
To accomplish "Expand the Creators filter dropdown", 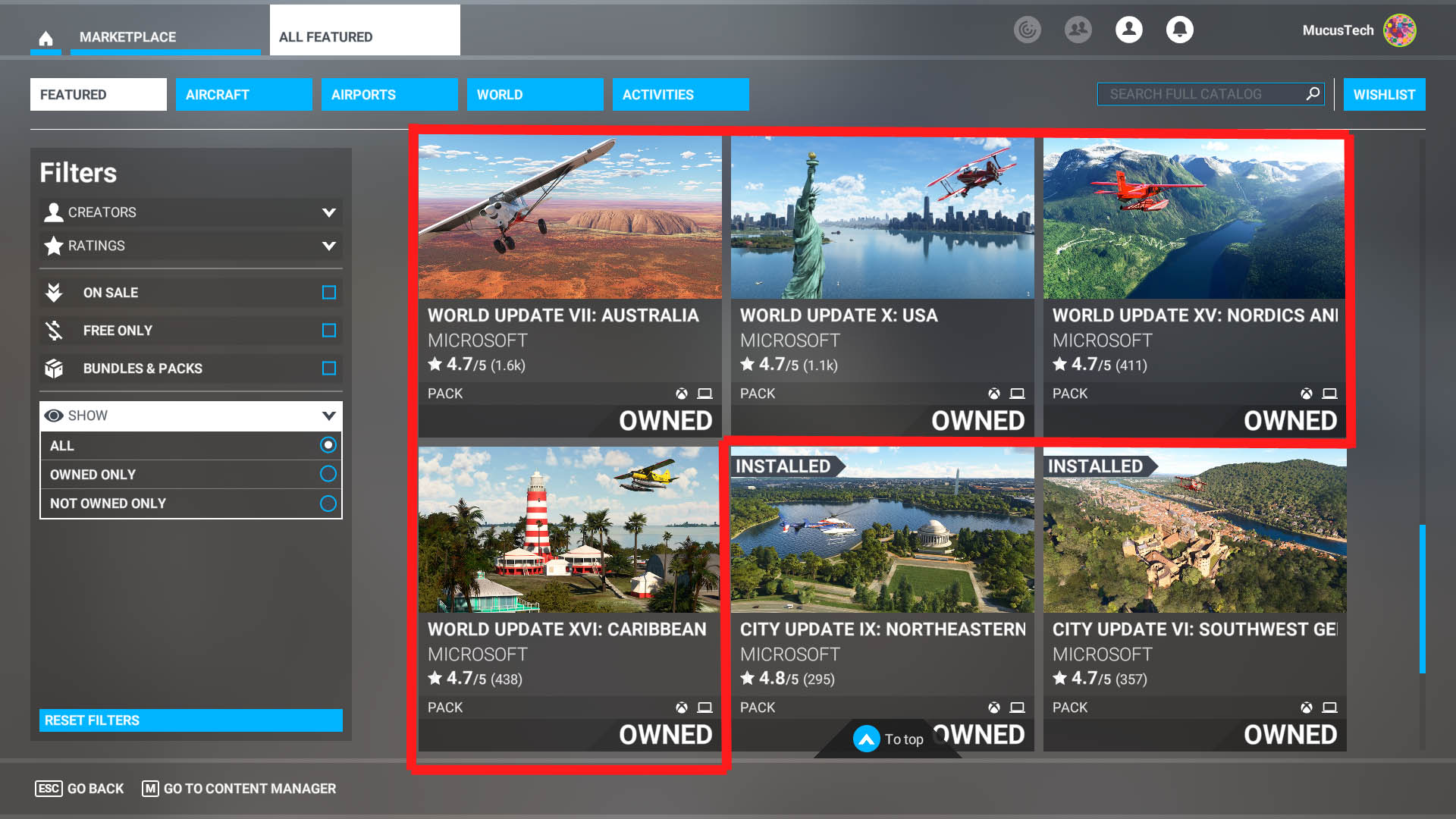I will pyautogui.click(x=328, y=212).
